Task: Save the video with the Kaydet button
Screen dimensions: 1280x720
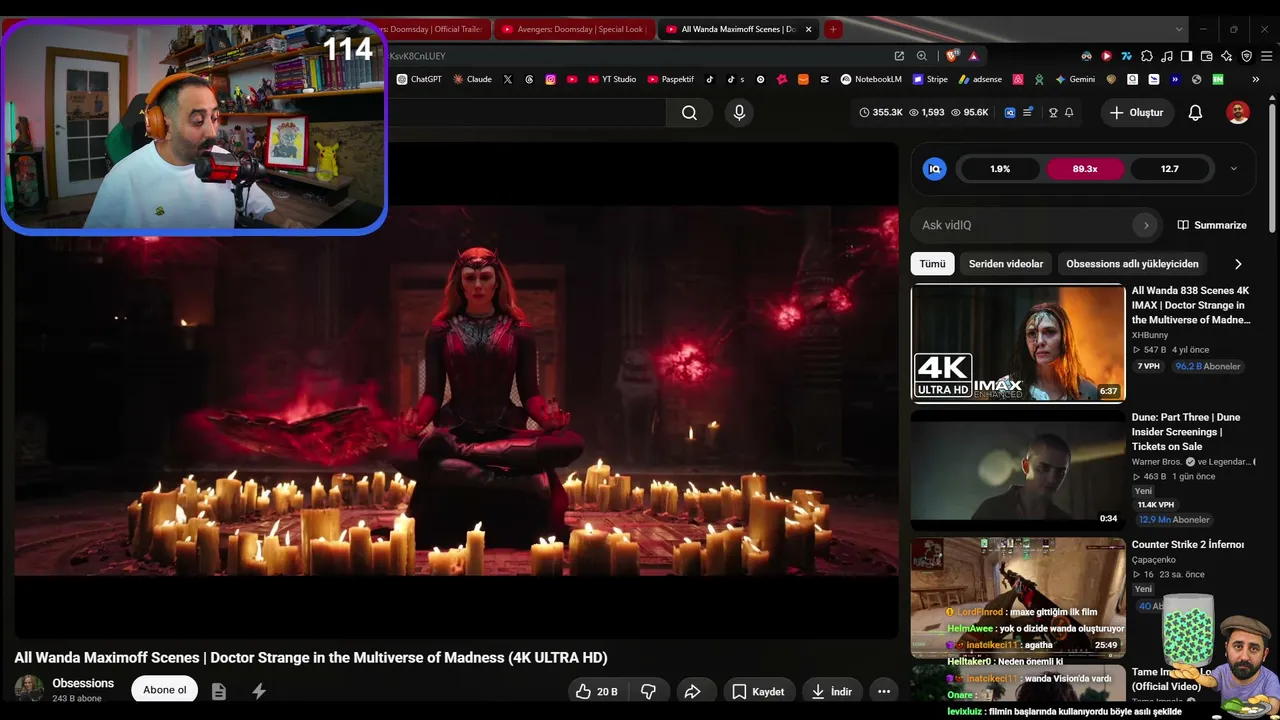Action: pos(758,691)
